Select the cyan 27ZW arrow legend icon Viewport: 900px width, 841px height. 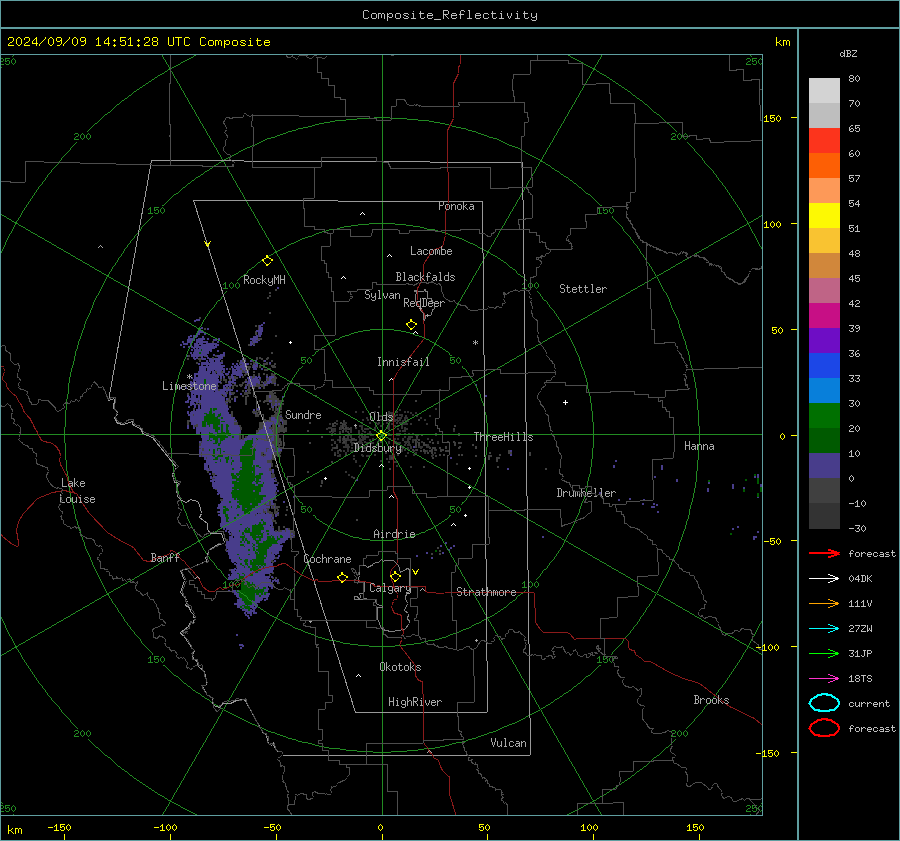824,629
